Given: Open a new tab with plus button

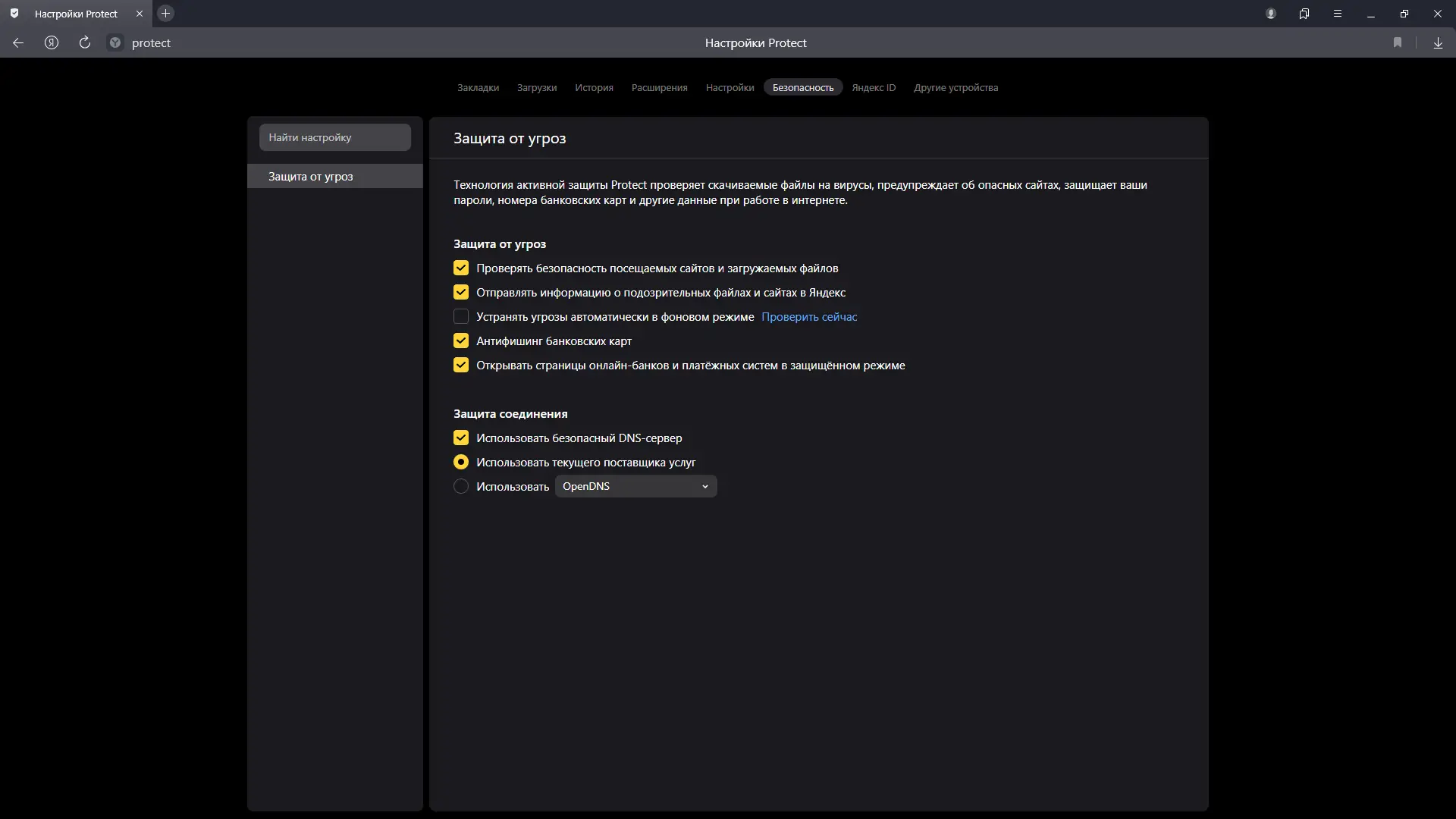Looking at the screenshot, I should (x=166, y=14).
